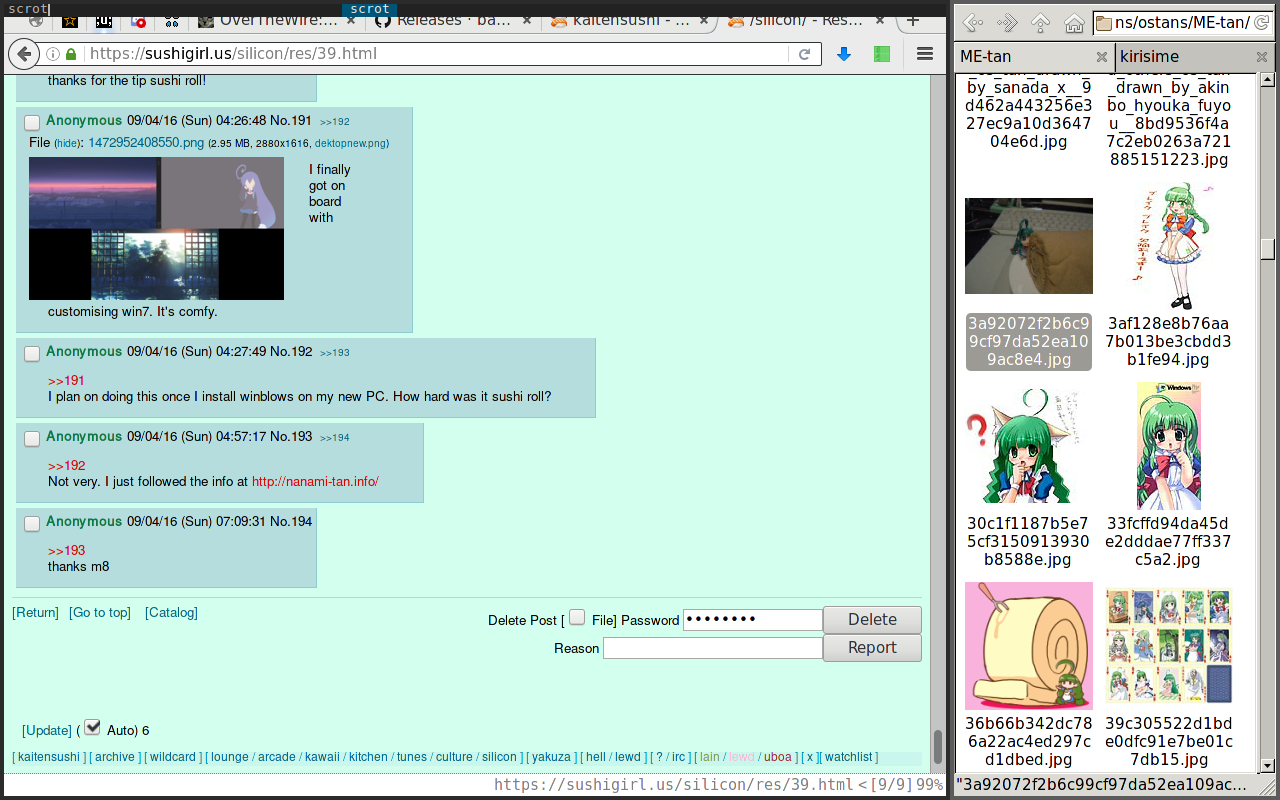Open the blue downloads arrow
1280x800 pixels.
click(x=844, y=54)
